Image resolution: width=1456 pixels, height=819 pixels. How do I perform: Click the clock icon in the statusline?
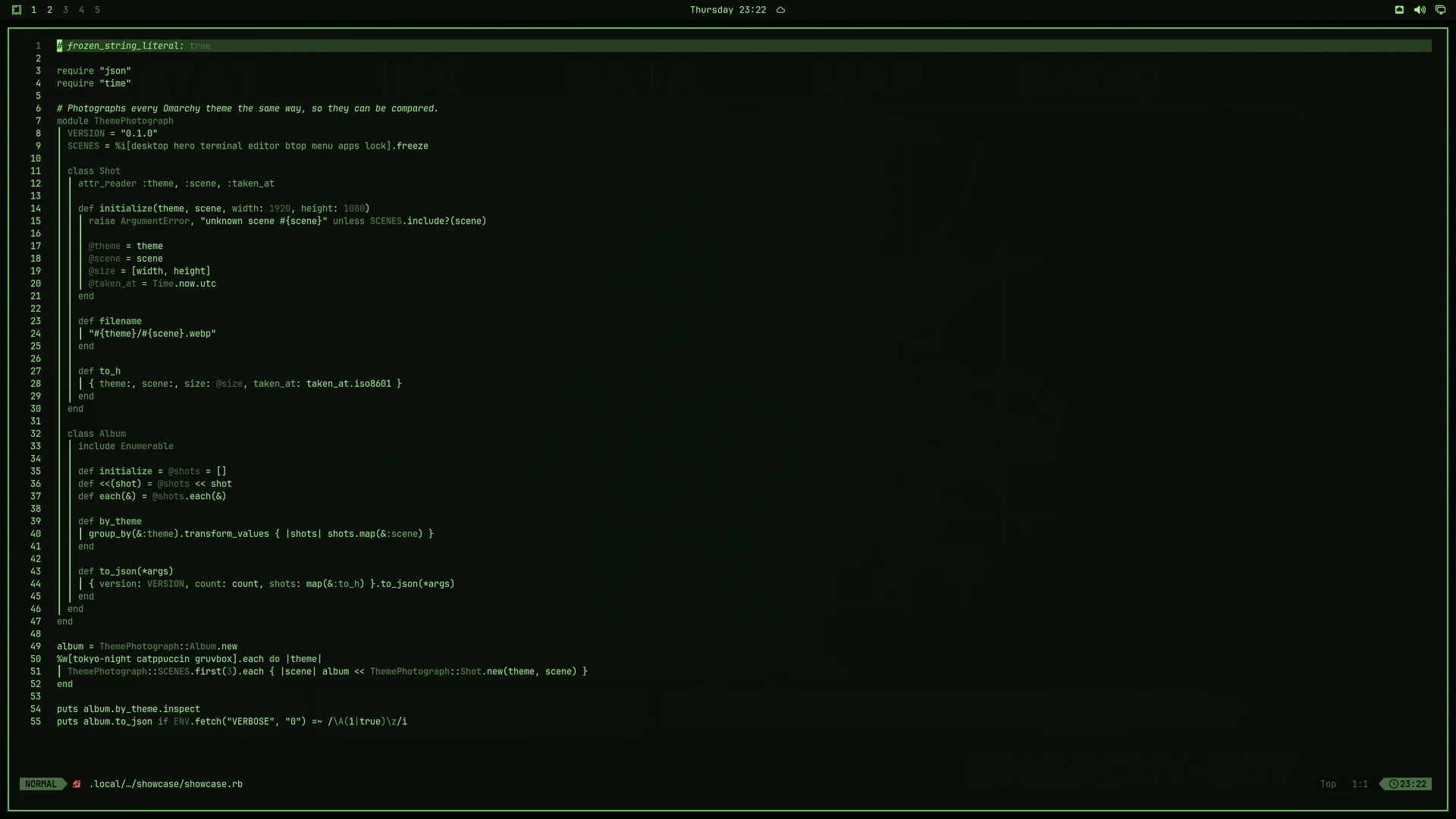point(1394,784)
